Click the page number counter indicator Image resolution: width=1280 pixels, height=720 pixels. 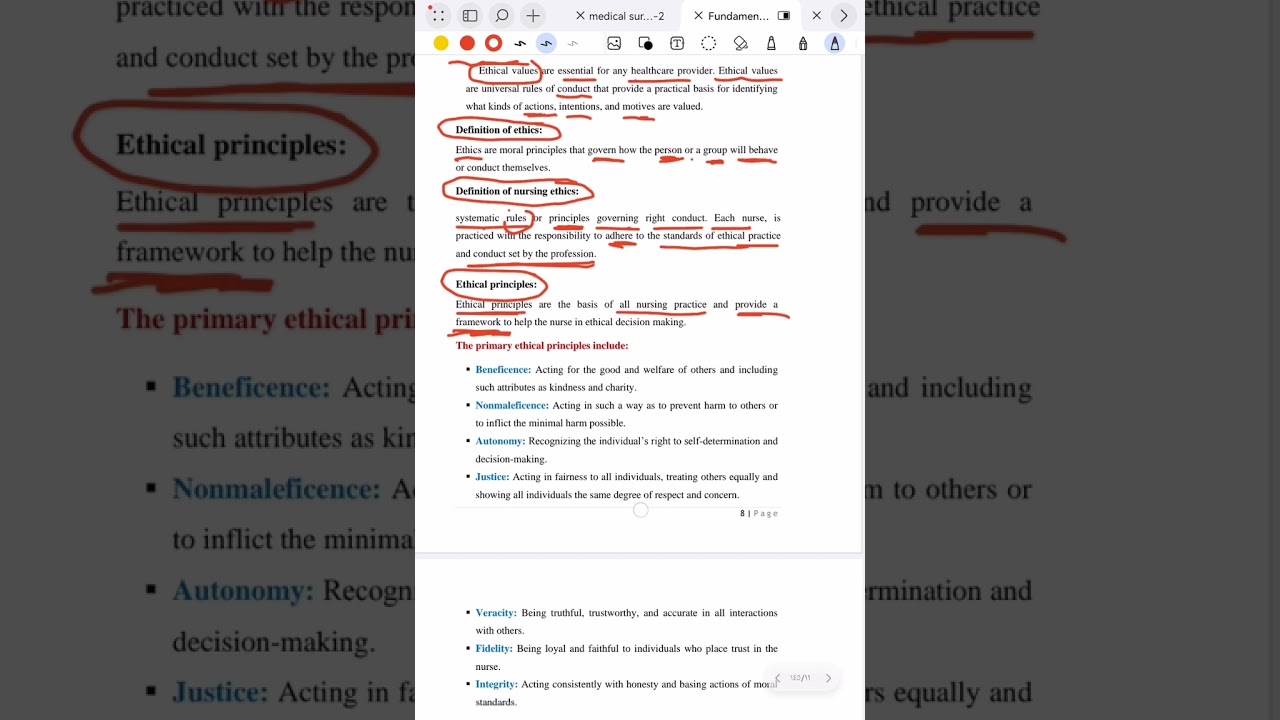point(800,678)
